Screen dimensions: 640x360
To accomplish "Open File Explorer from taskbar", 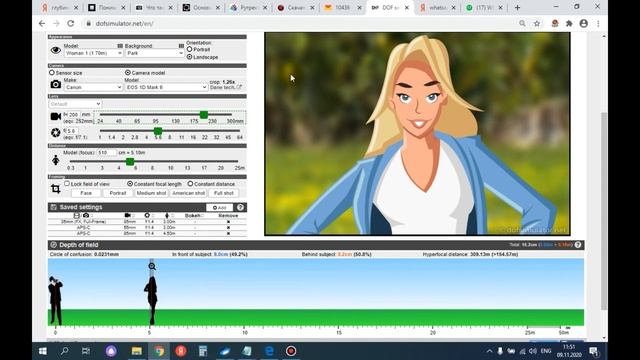I will point(137,351).
